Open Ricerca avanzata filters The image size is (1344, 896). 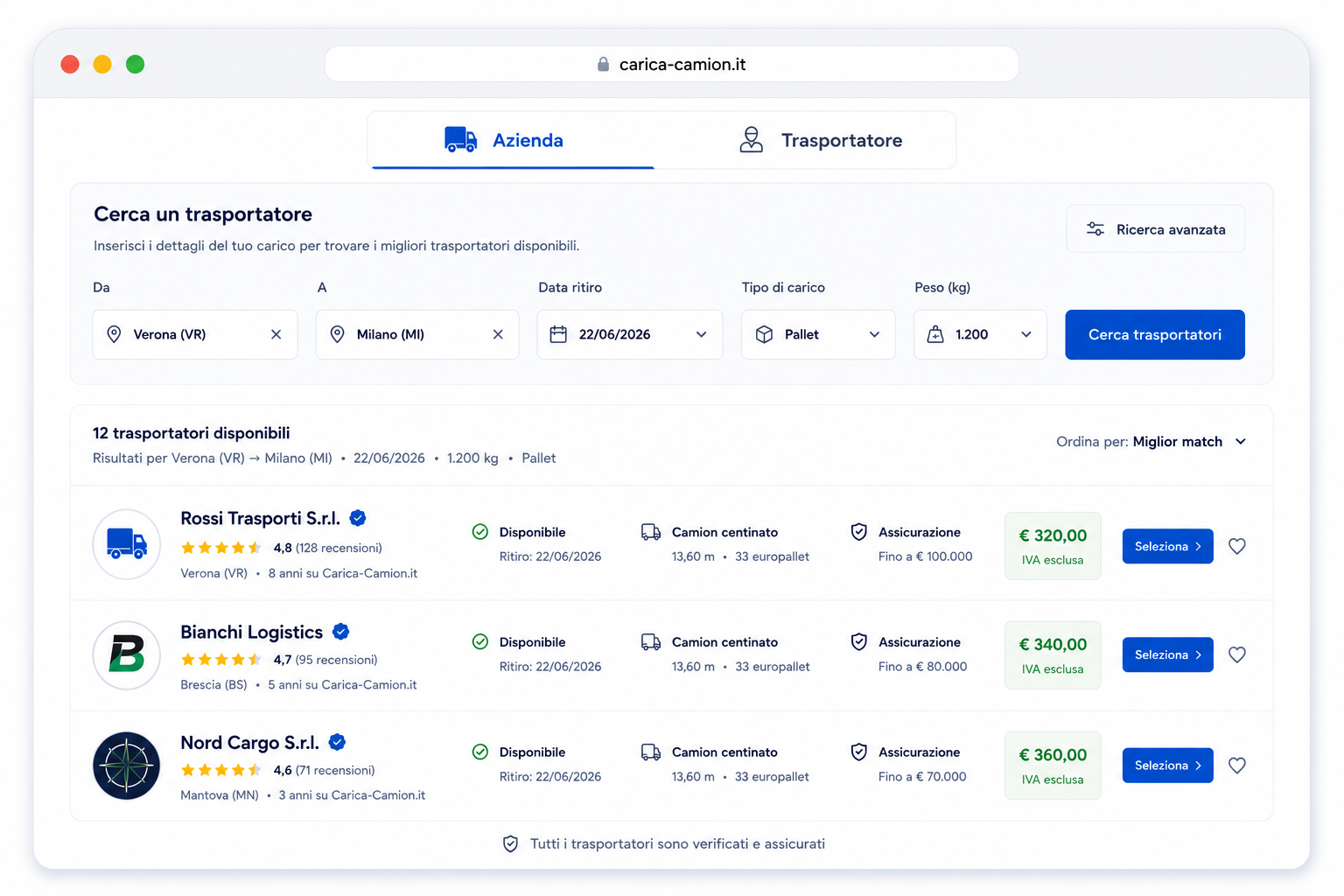click(1155, 229)
